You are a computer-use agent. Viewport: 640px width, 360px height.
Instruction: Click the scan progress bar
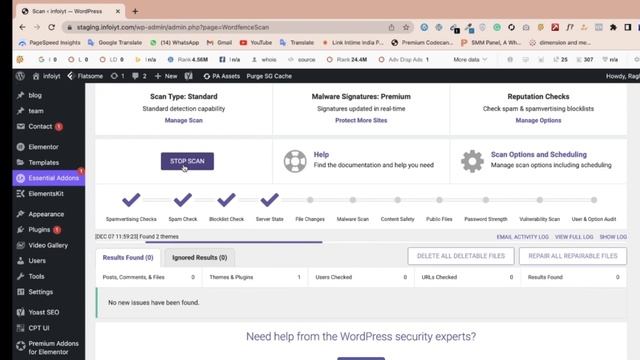[x=233, y=242]
